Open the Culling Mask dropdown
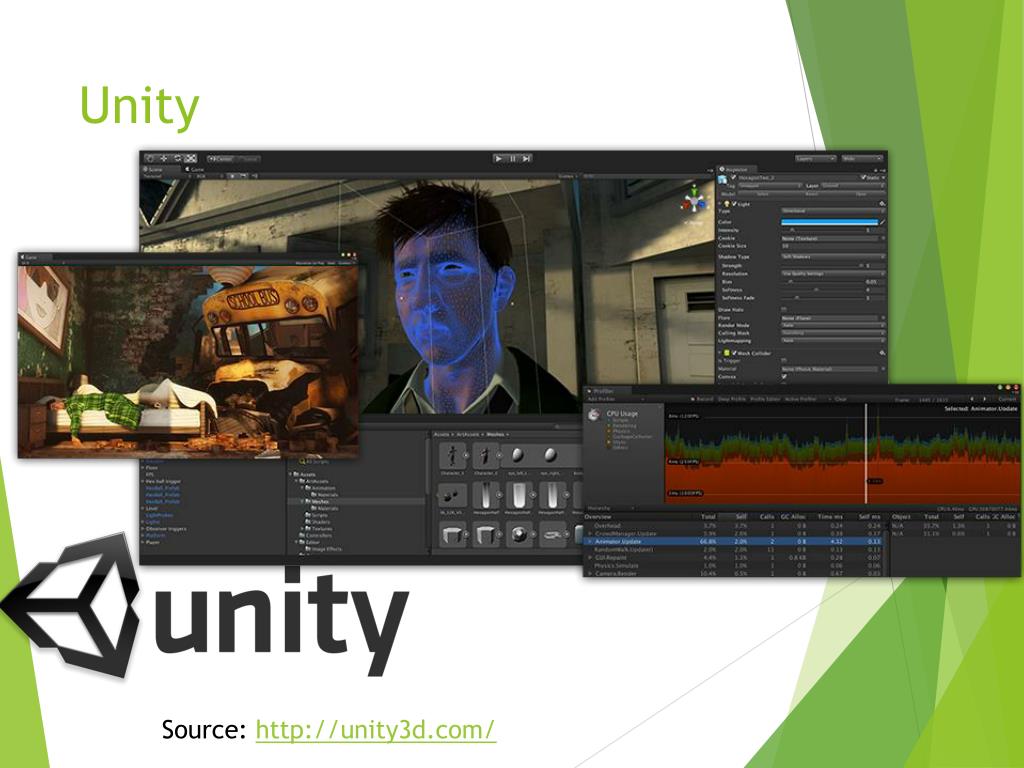The image size is (1024, 768). (833, 333)
